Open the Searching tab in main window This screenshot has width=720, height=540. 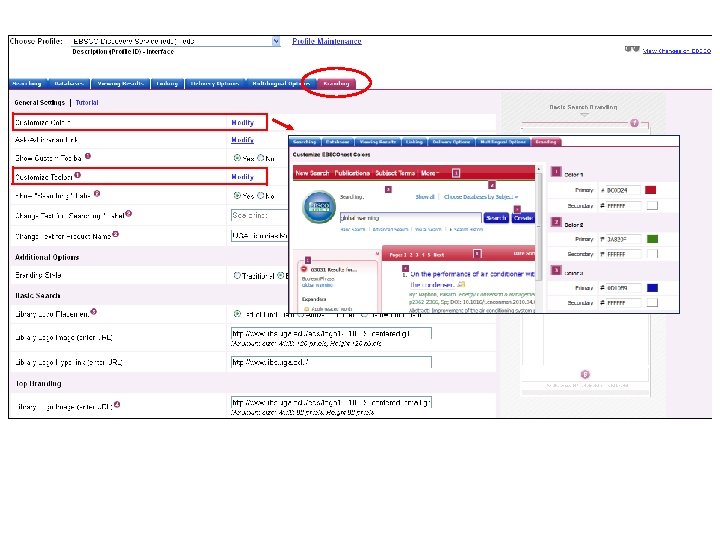coord(27,83)
